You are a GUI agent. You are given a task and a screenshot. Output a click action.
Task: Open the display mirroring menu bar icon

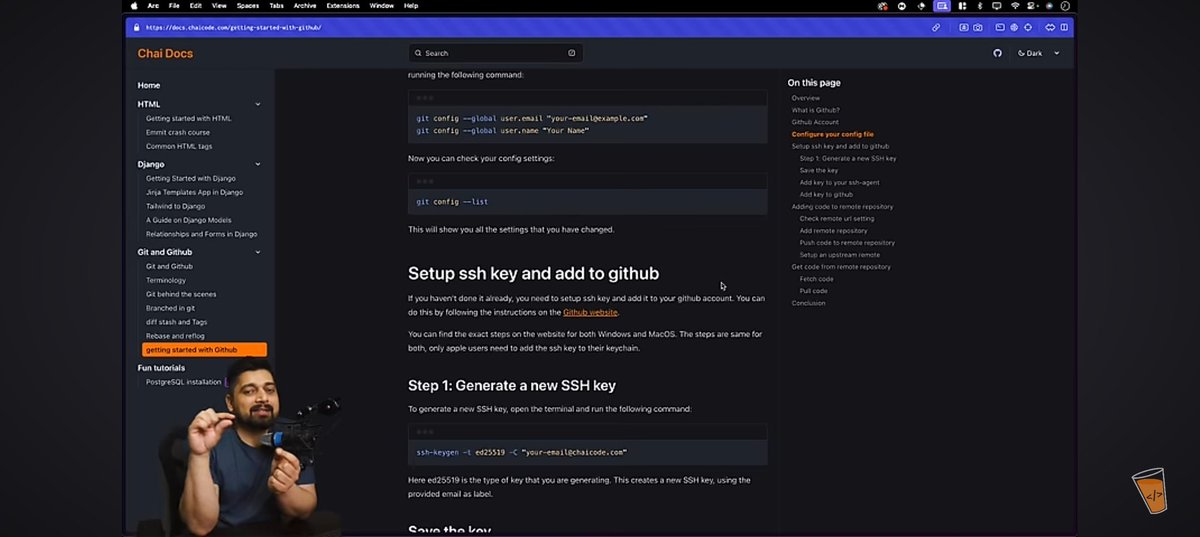997,5
